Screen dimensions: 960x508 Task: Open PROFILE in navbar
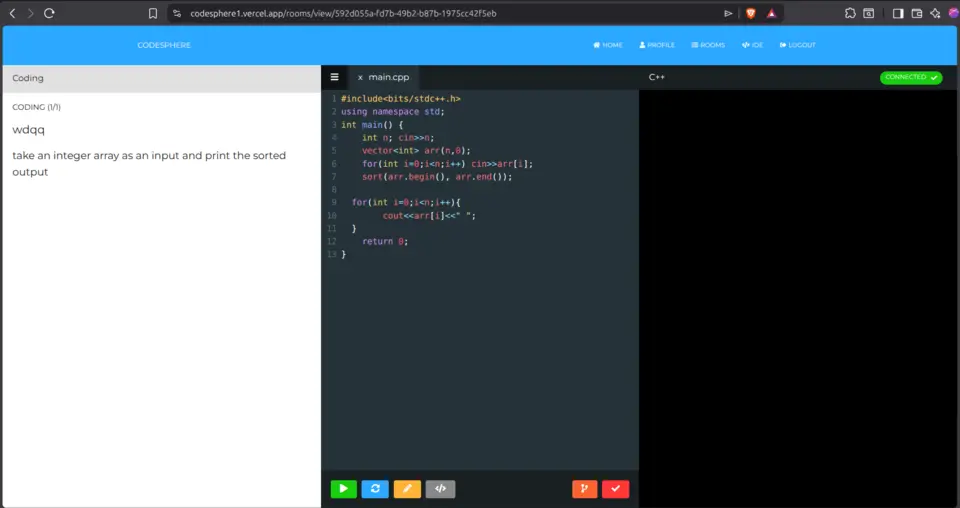click(657, 45)
